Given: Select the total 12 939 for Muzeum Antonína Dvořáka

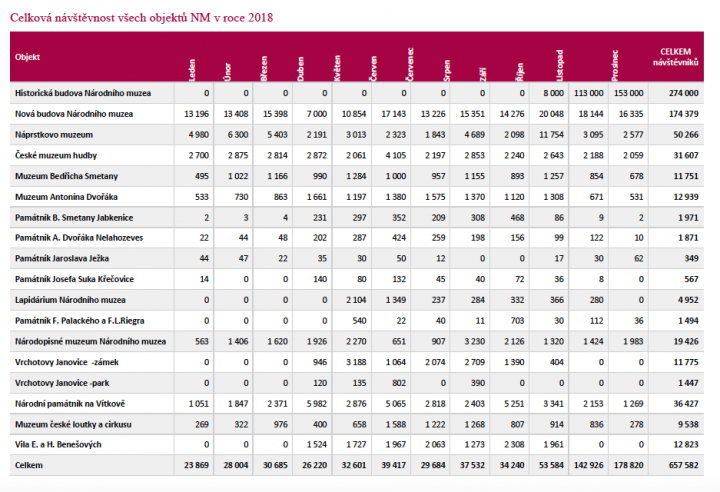Looking at the screenshot, I should 686,197.
